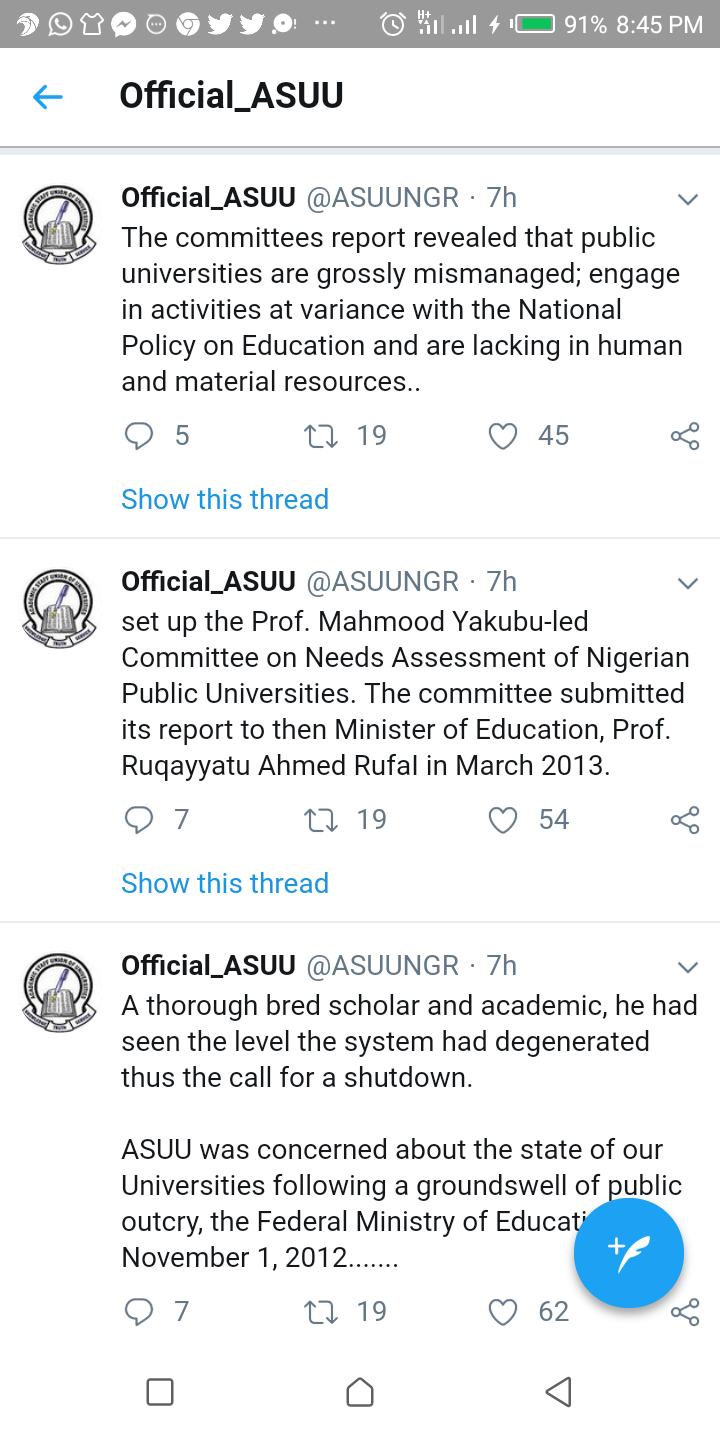This screenshot has width=720, height=1440.
Task: Open options chevron on Mahmood Yakubu tweet
Action: pos(687,583)
